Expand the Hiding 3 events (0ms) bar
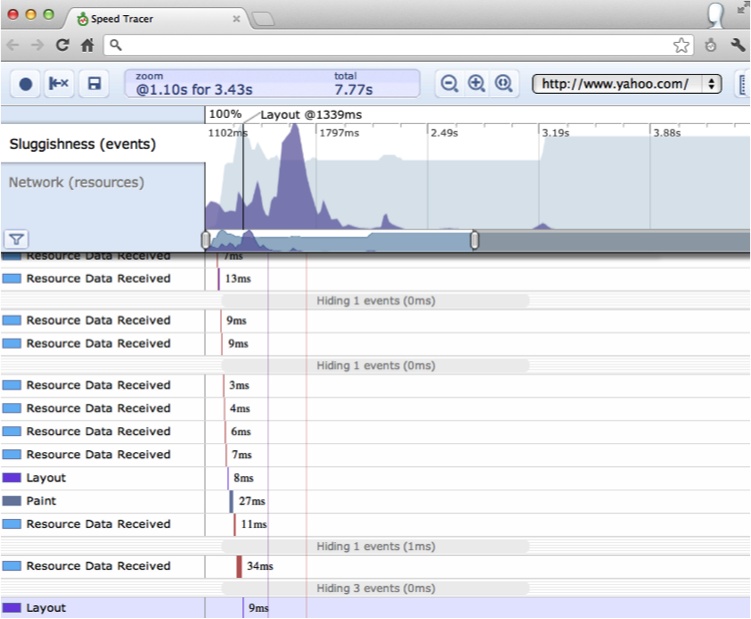The width and height of the screenshot is (751, 619). click(x=376, y=588)
